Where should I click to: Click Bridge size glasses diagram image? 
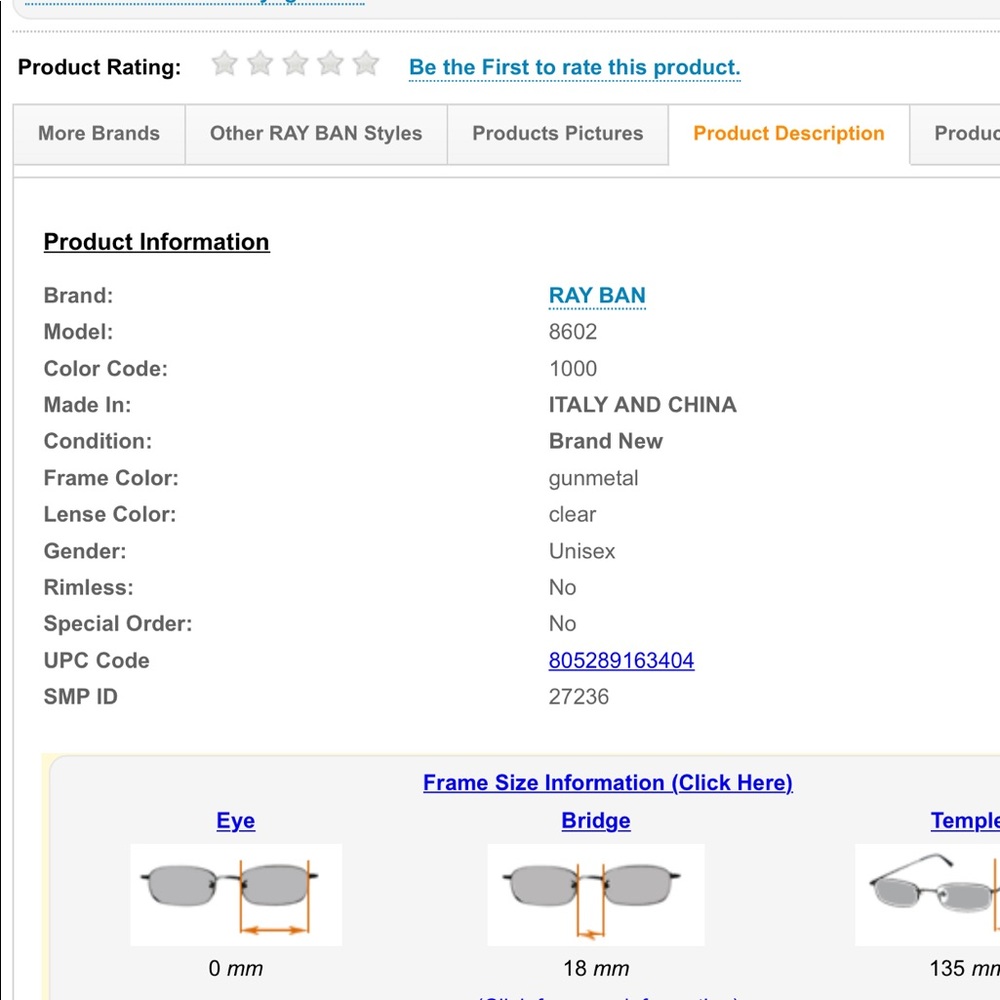596,895
